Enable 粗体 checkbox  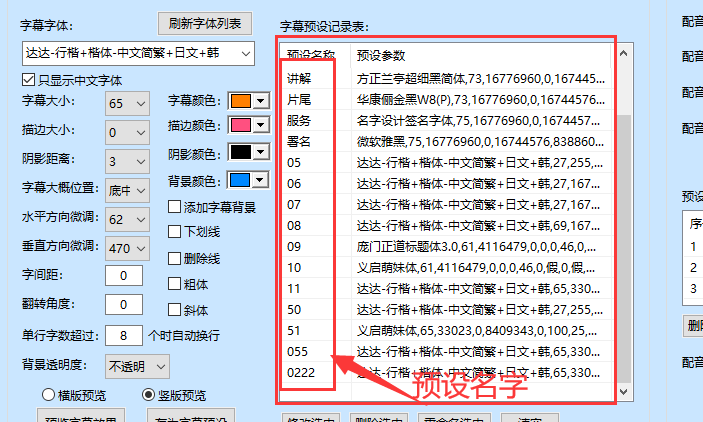pos(174,284)
